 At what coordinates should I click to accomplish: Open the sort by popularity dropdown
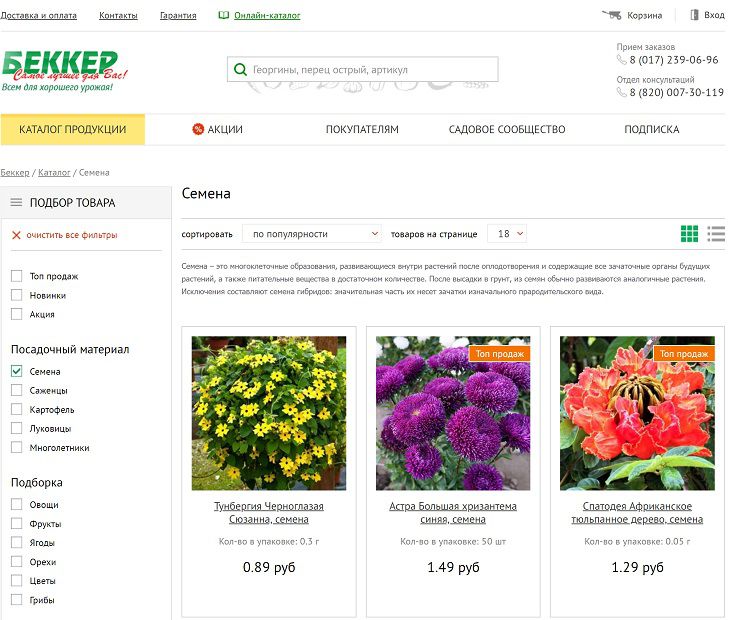coord(312,234)
